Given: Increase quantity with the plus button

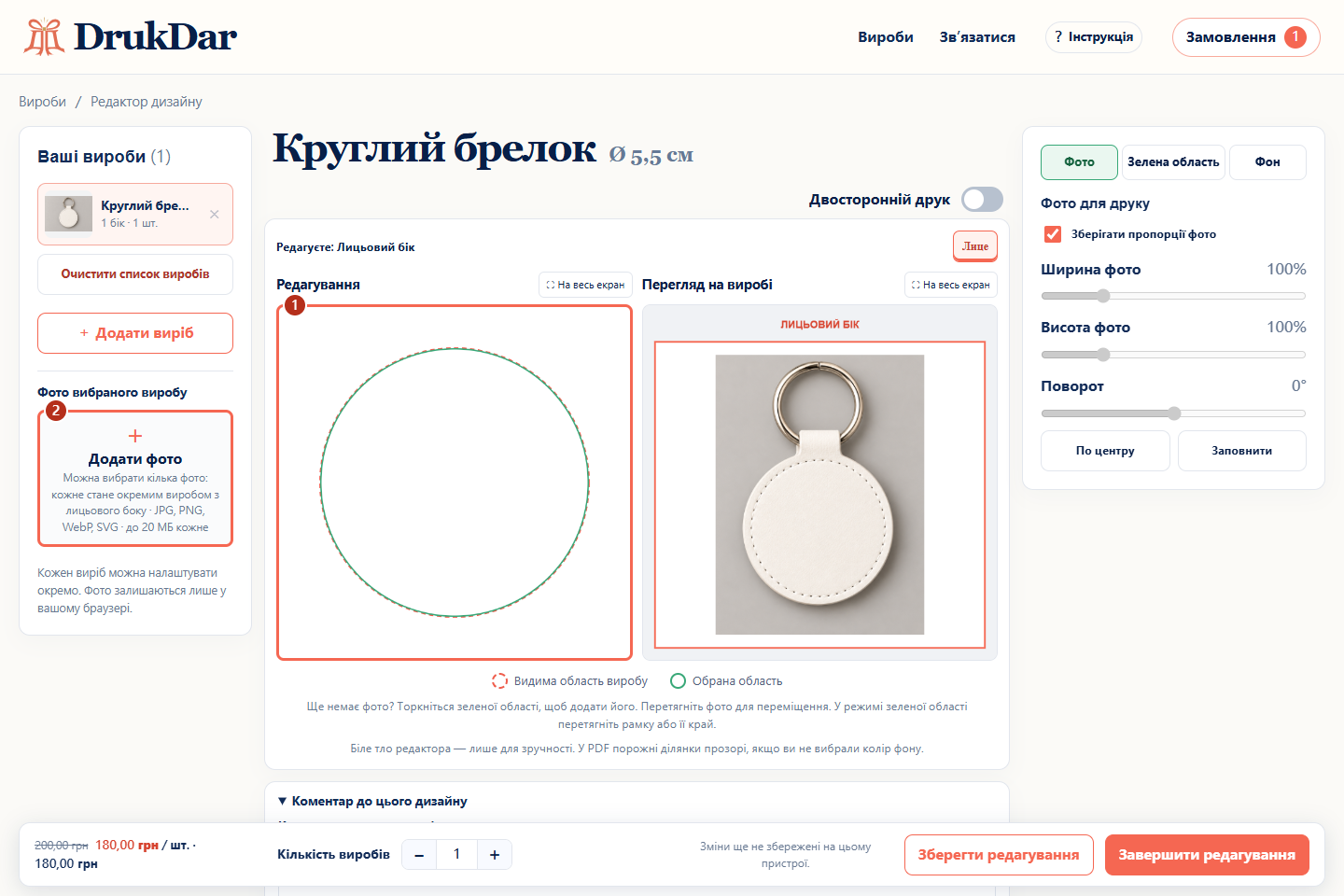Looking at the screenshot, I should 495,855.
